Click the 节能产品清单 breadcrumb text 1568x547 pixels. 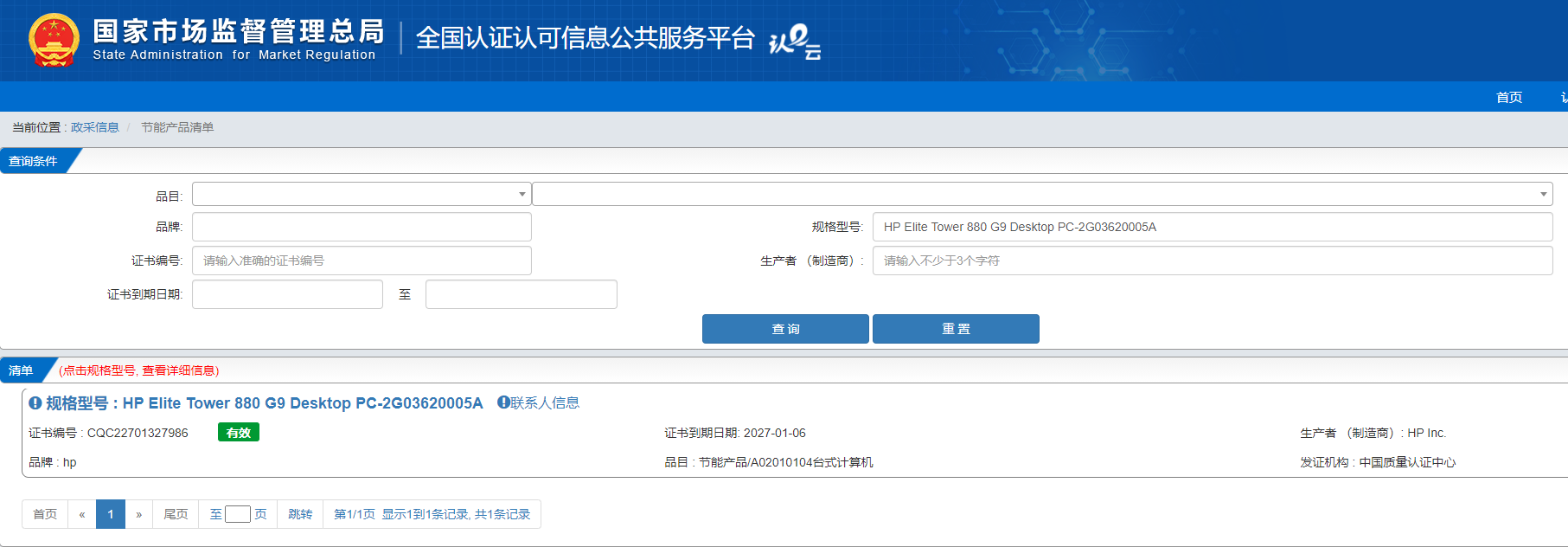[177, 127]
